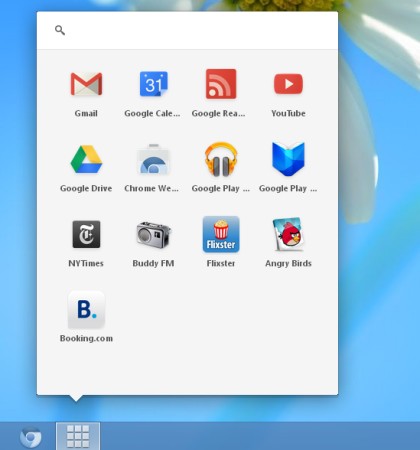
Task: Click the "Google Rea..." label
Action: [x=218, y=114]
